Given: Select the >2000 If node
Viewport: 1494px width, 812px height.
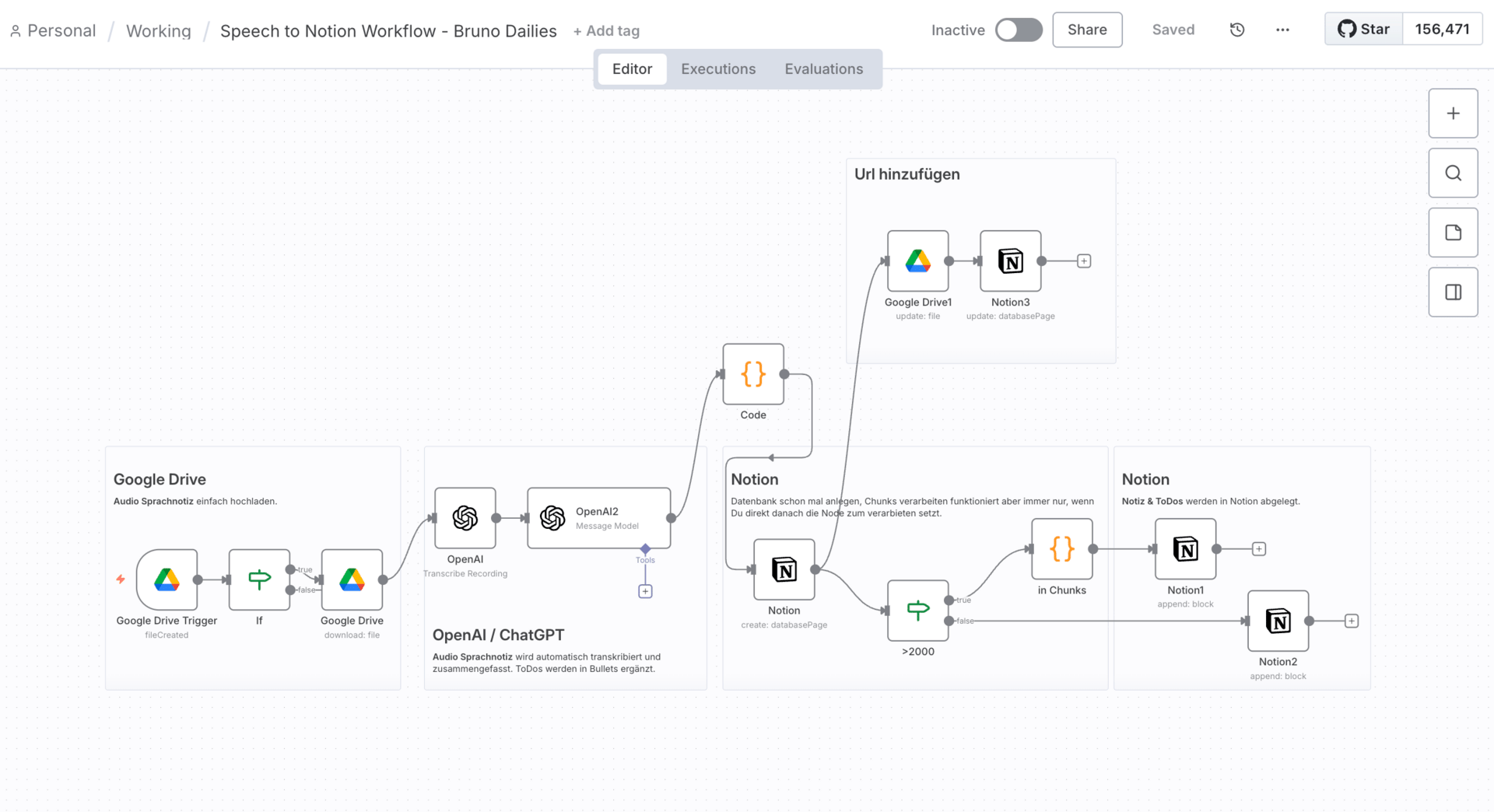Looking at the screenshot, I should [x=918, y=611].
